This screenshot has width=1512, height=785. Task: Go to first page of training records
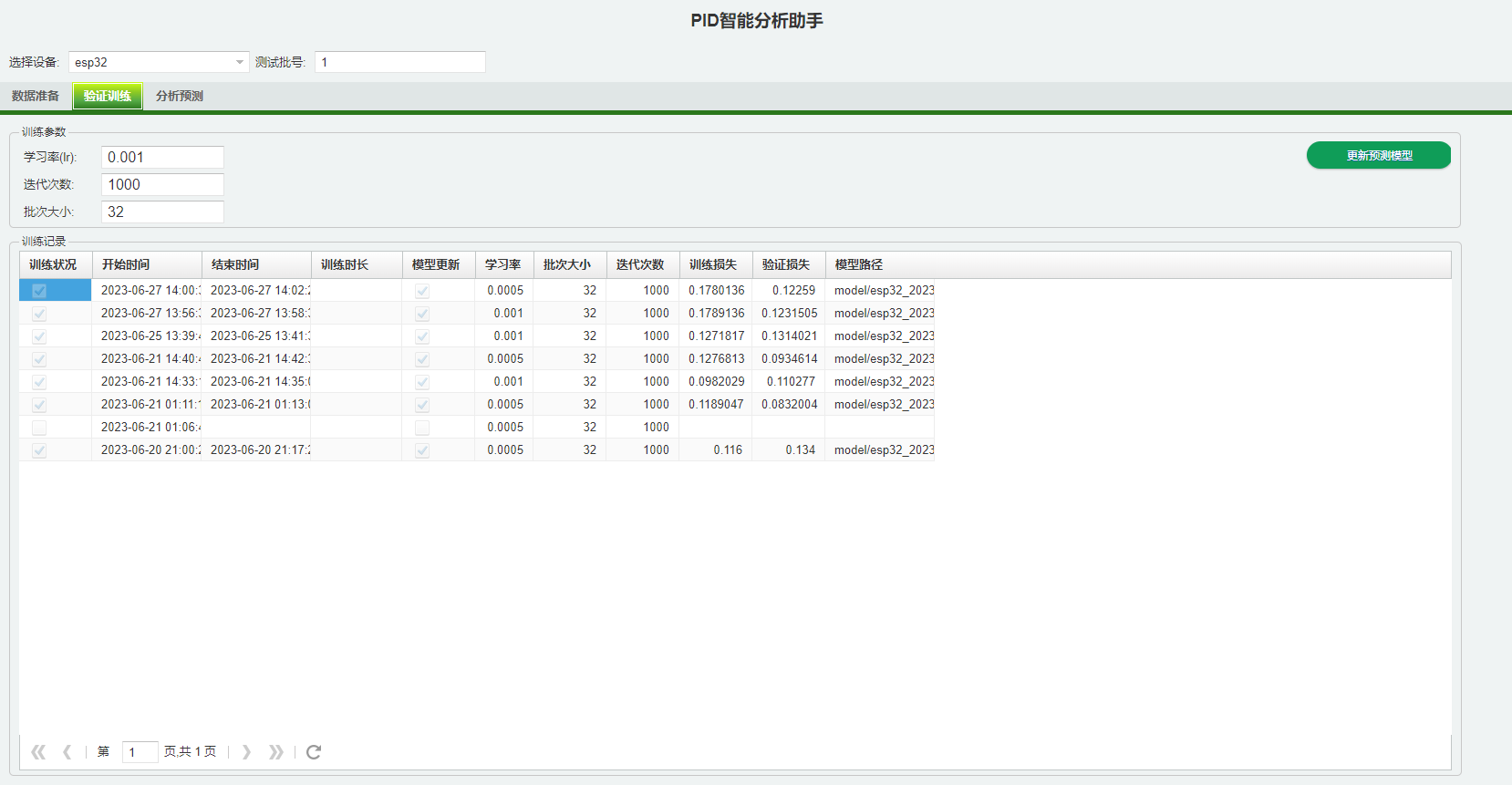point(38,752)
